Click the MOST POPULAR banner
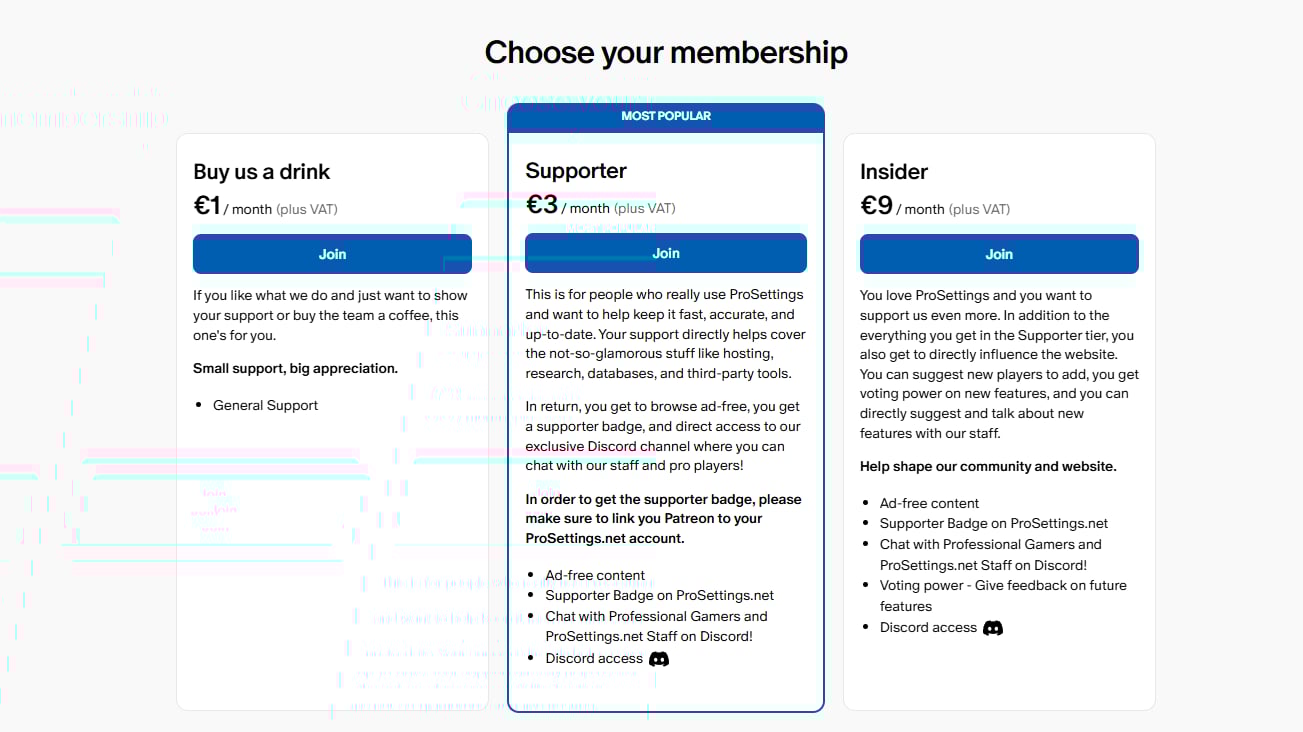Screen dimensions: 1303x732 666,116
